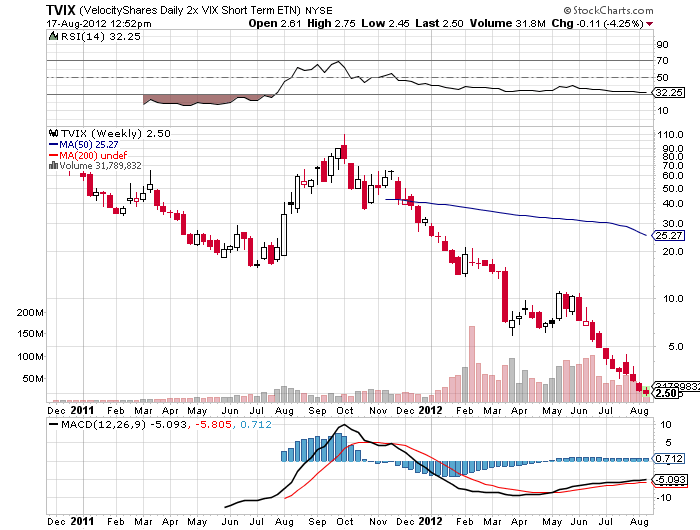Click the 100M volume axis label

click(30, 356)
